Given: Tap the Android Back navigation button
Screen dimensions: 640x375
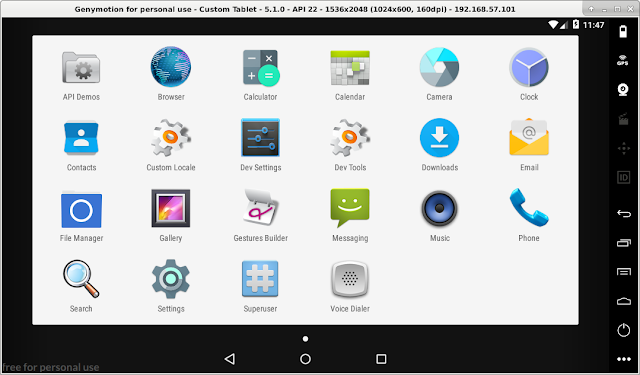Looking at the screenshot, I should point(230,359).
